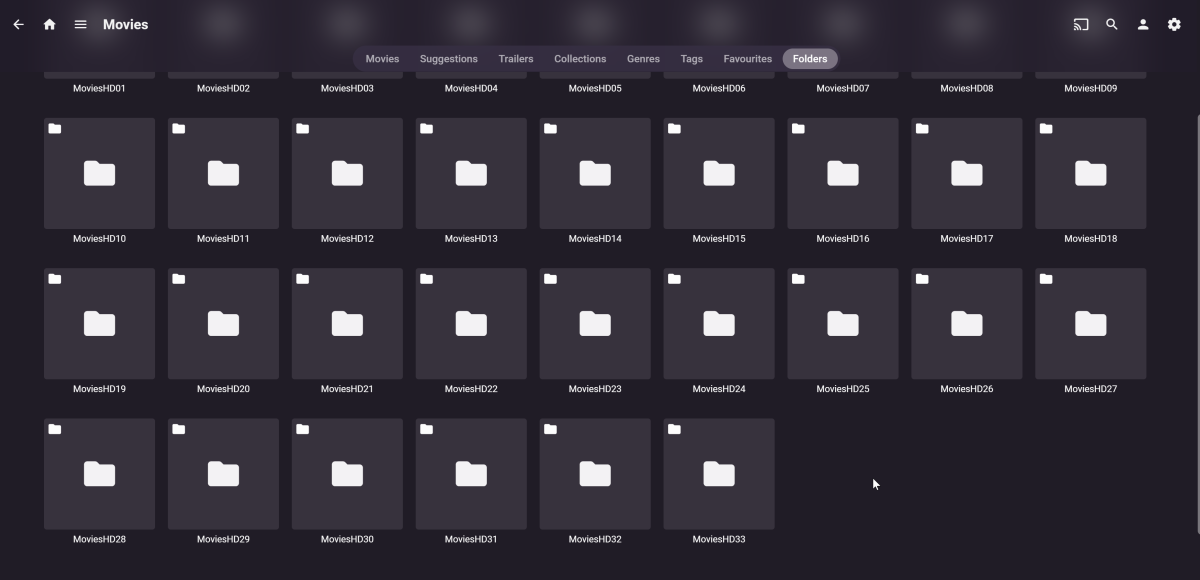The image size is (1200, 580).
Task: Open the Collections tab
Action: click(580, 58)
